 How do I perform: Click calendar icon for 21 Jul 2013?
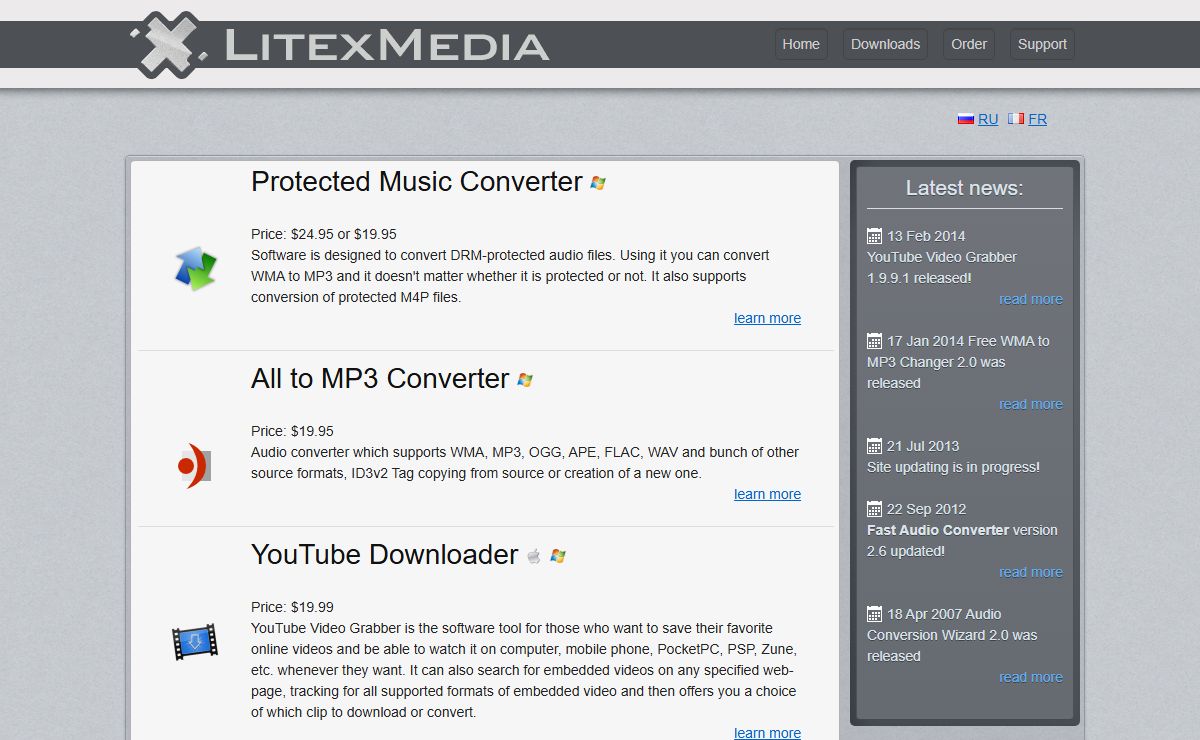point(875,446)
